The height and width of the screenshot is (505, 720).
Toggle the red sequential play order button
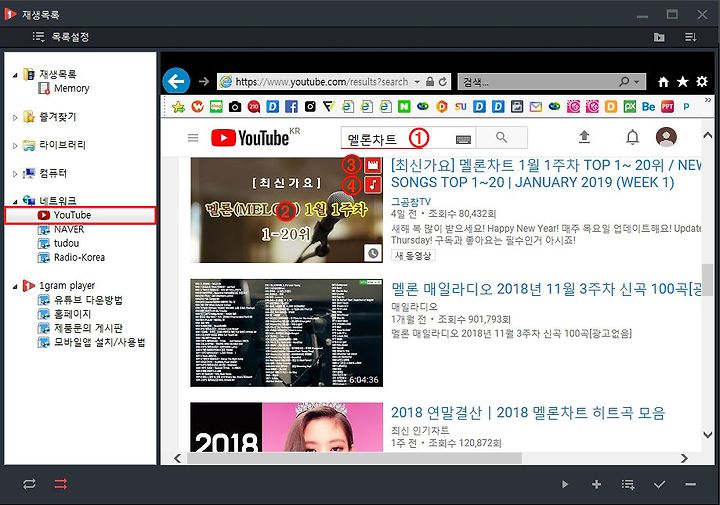point(61,484)
